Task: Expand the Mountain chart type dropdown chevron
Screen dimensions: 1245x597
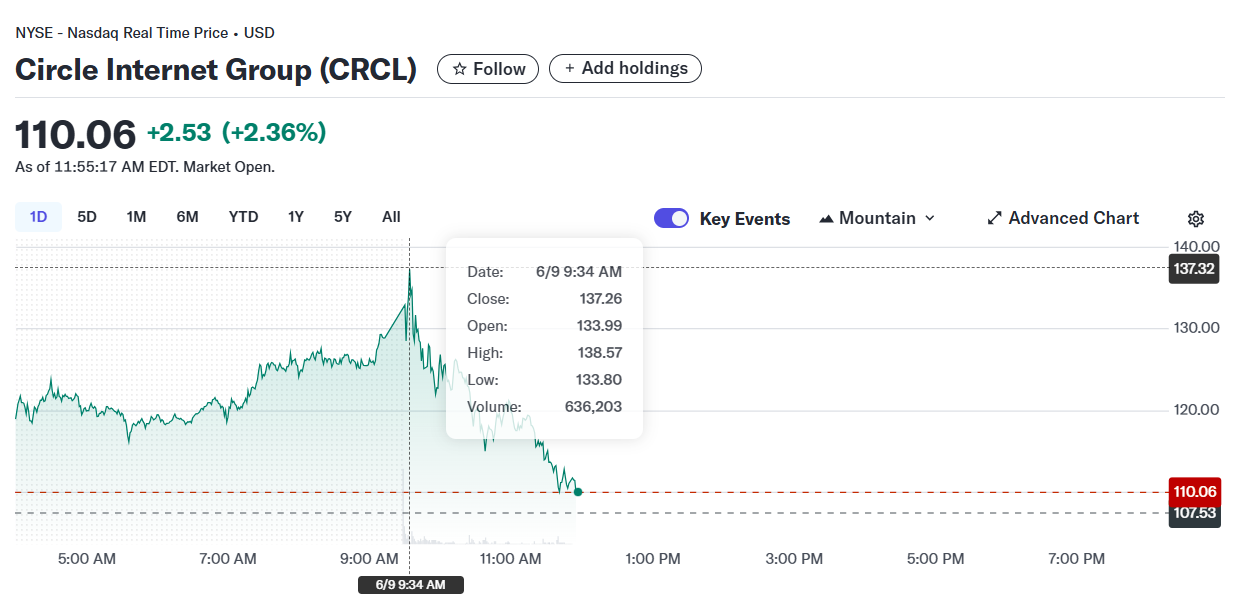Action: coord(930,218)
